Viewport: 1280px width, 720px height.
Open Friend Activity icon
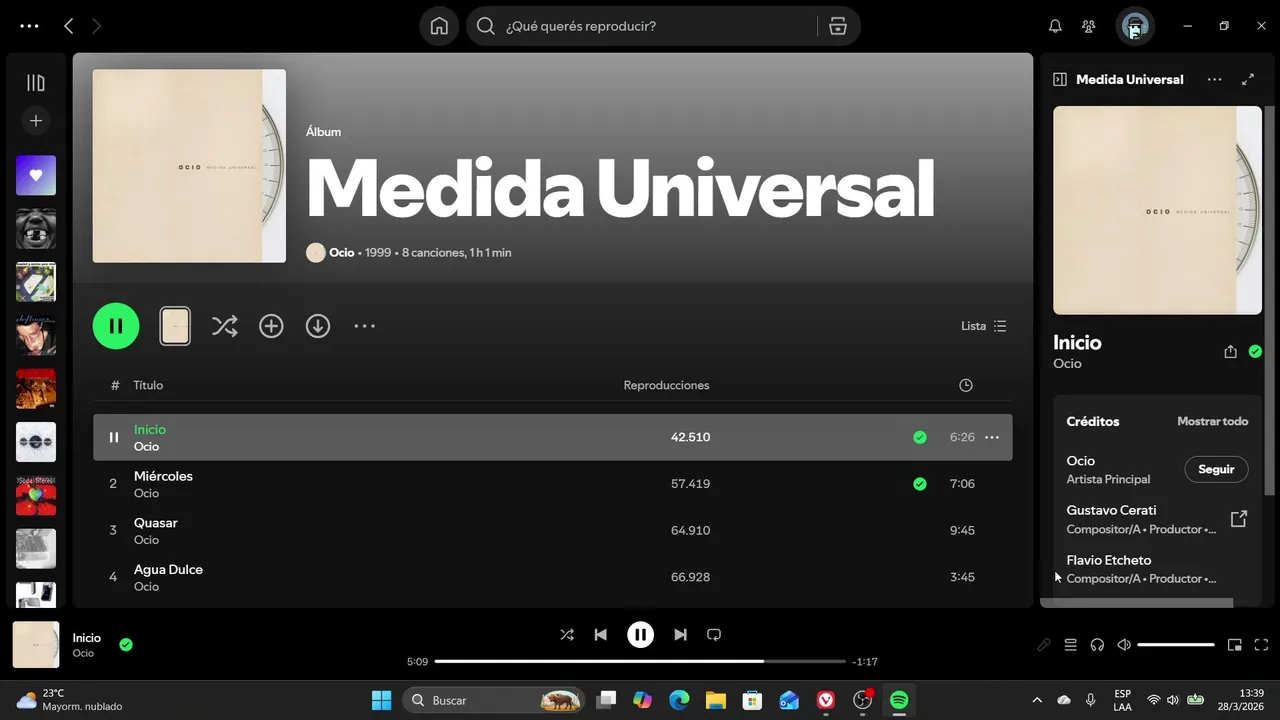pyautogui.click(x=1089, y=26)
